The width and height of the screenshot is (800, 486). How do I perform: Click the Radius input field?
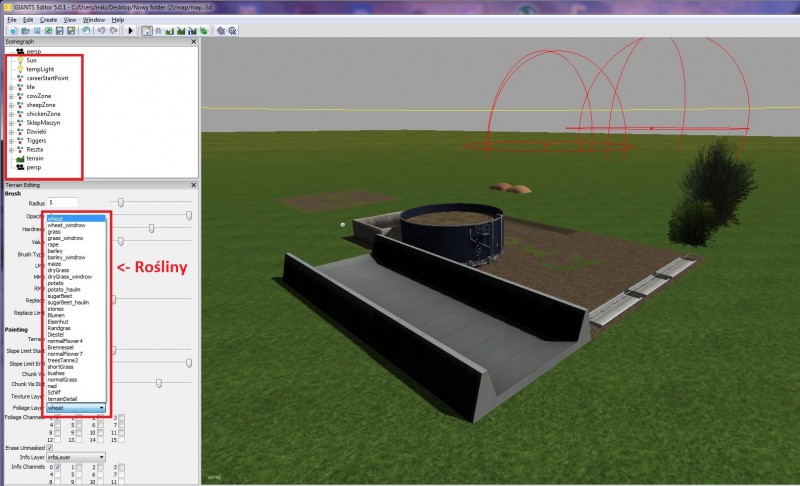click(x=62, y=202)
